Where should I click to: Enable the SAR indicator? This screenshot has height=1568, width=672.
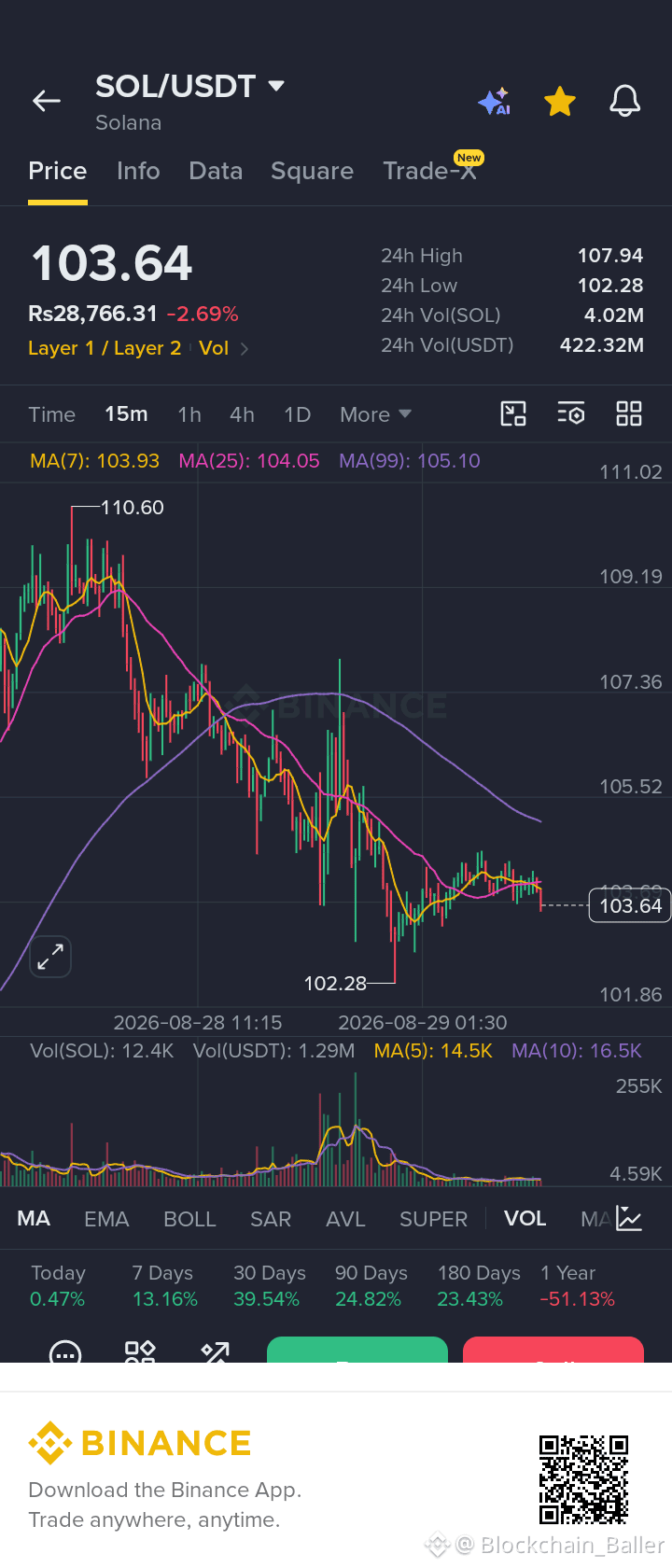[271, 1219]
